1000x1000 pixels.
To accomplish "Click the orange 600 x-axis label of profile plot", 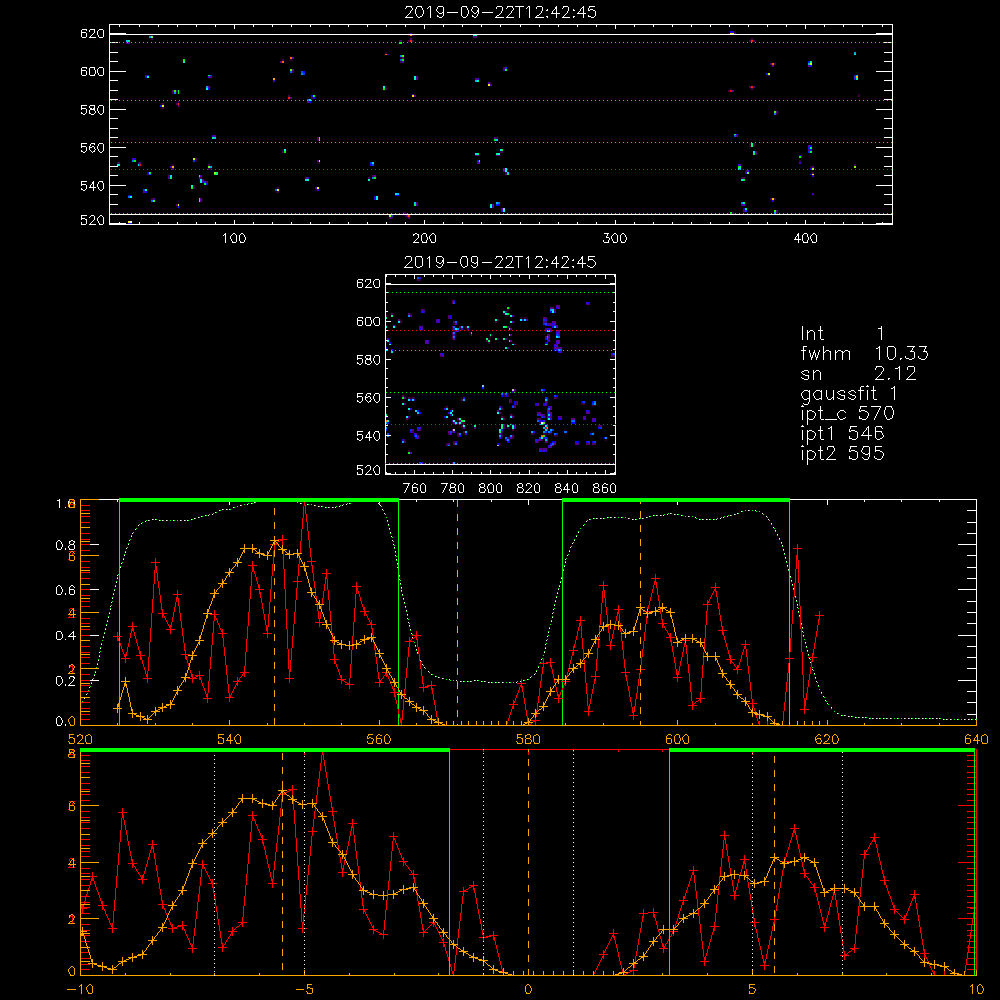I will [x=677, y=740].
